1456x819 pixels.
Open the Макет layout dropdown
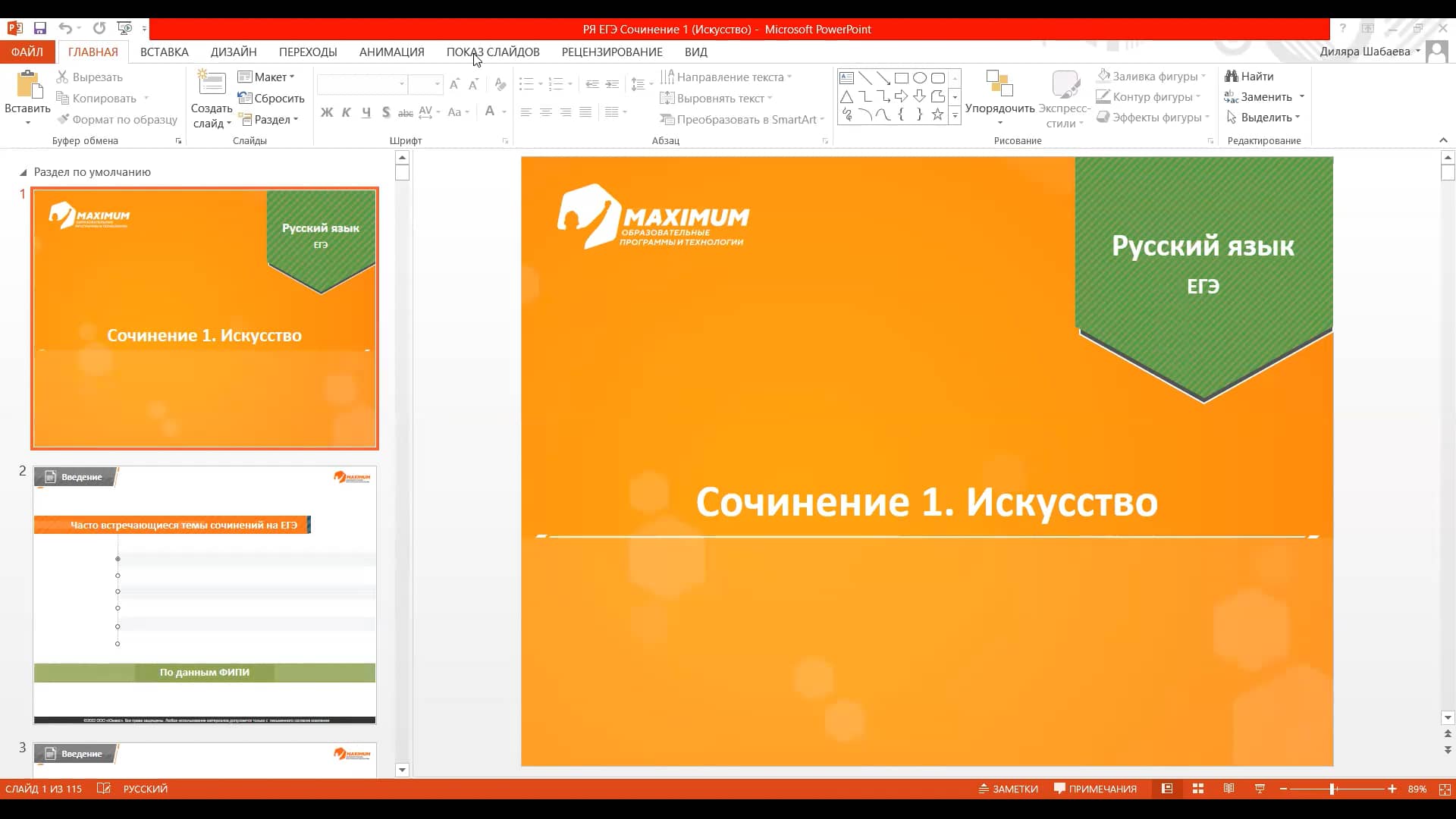(x=267, y=77)
